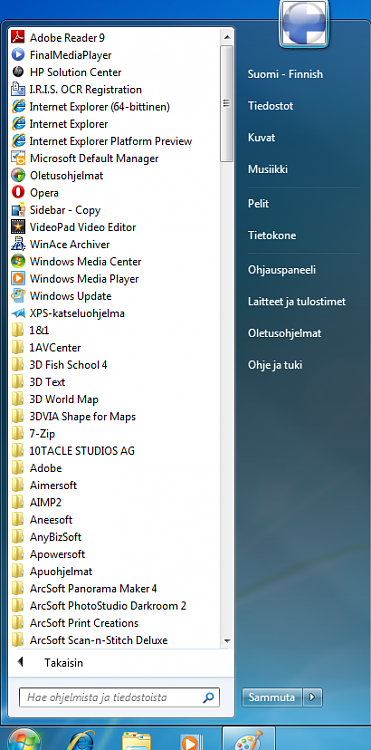Click the scrollbar up arrow

click(227, 36)
